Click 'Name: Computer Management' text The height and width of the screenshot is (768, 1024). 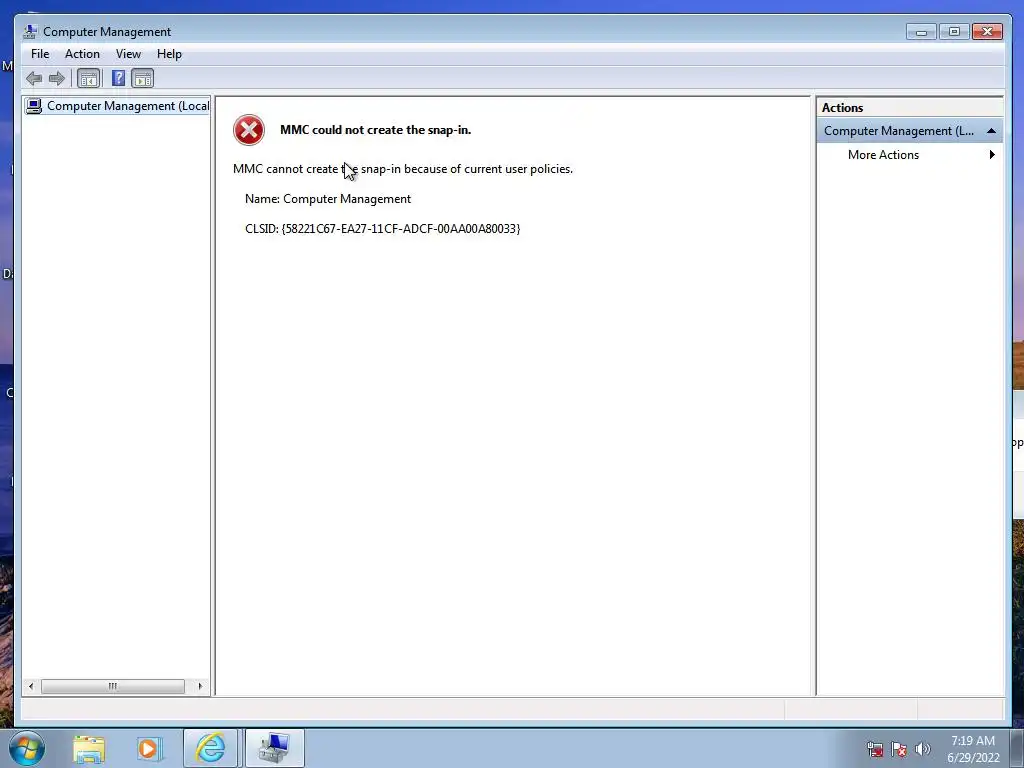pyautogui.click(x=328, y=199)
